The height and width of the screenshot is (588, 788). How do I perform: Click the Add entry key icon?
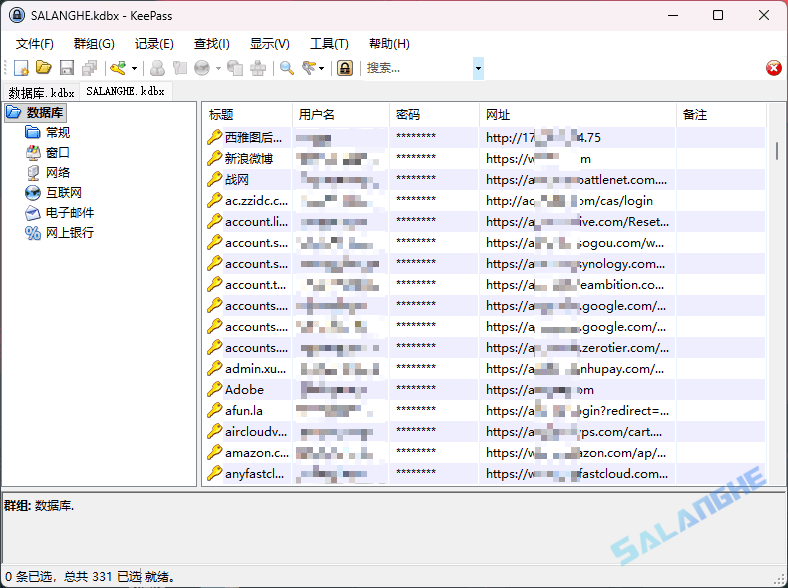[x=118, y=68]
